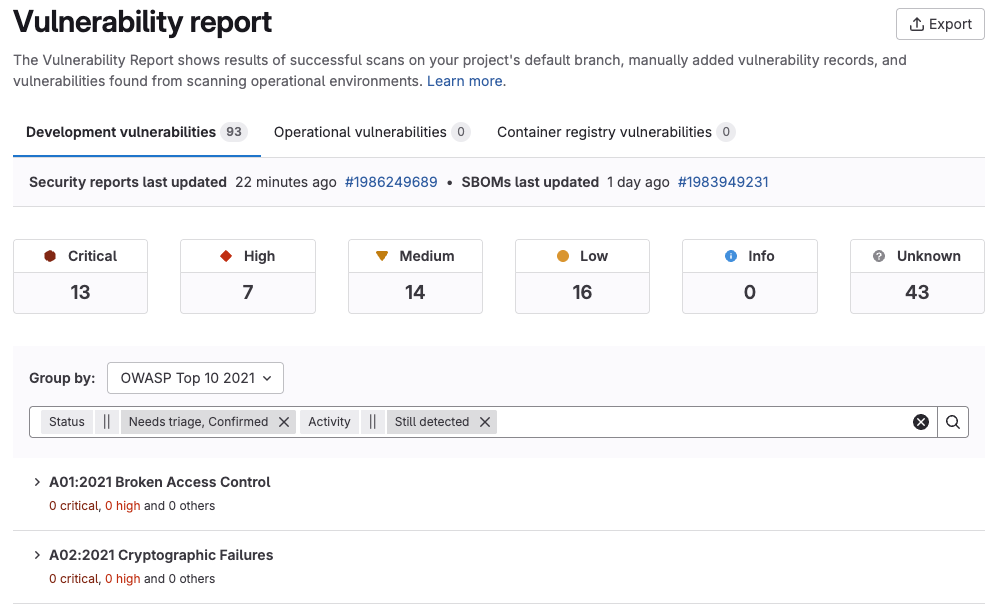This screenshot has height=611, width=998.
Task: Open pipeline #1986249689
Action: [x=391, y=182]
